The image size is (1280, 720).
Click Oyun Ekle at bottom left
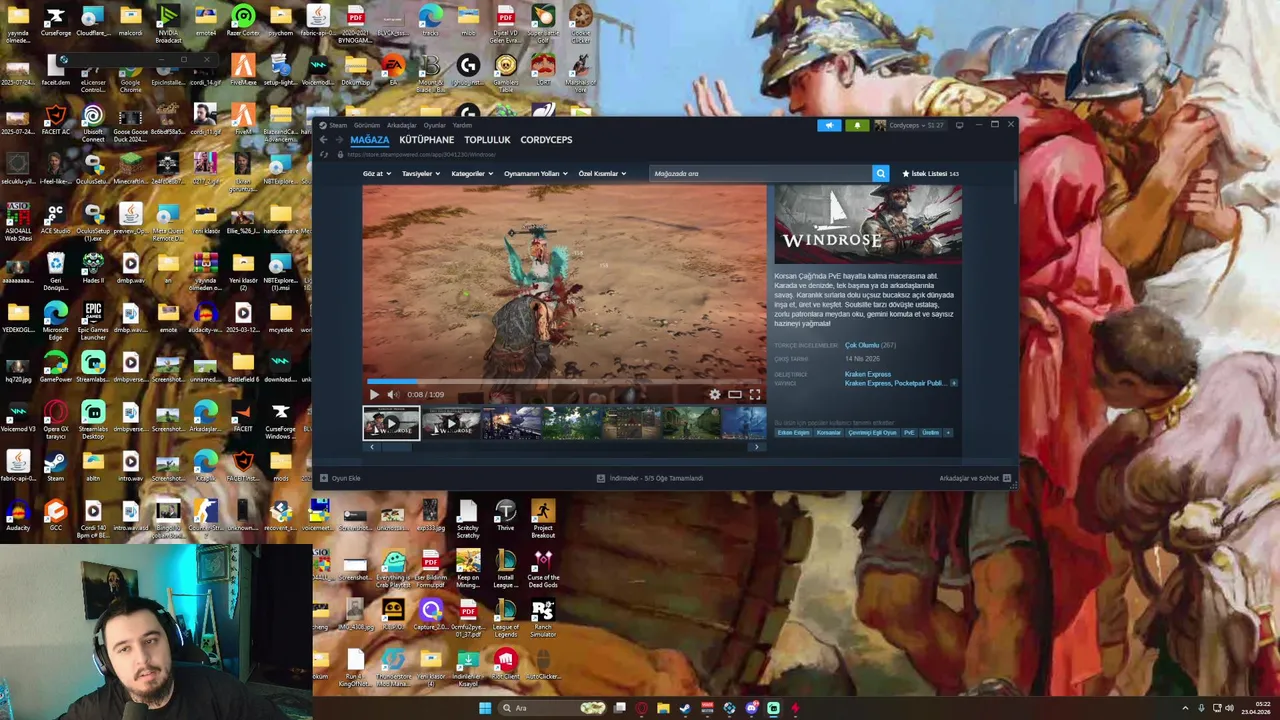340,479
